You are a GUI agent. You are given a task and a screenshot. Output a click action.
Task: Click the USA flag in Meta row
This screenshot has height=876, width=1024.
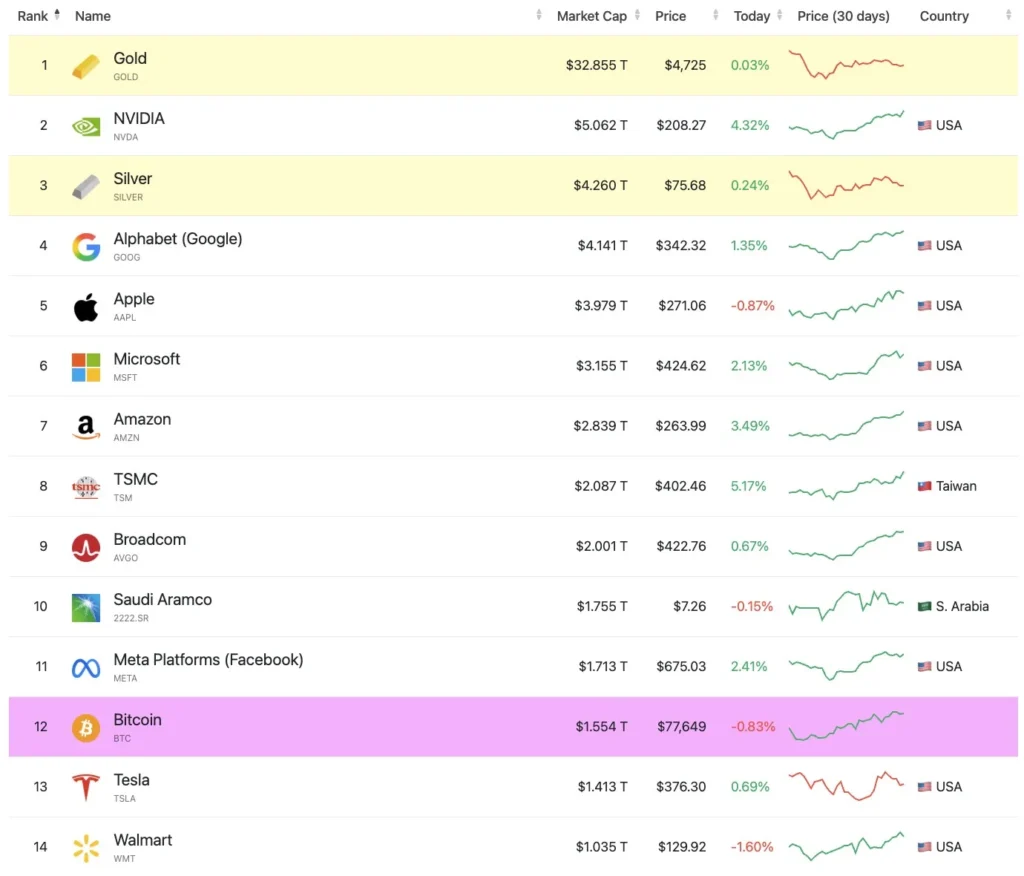pos(924,666)
